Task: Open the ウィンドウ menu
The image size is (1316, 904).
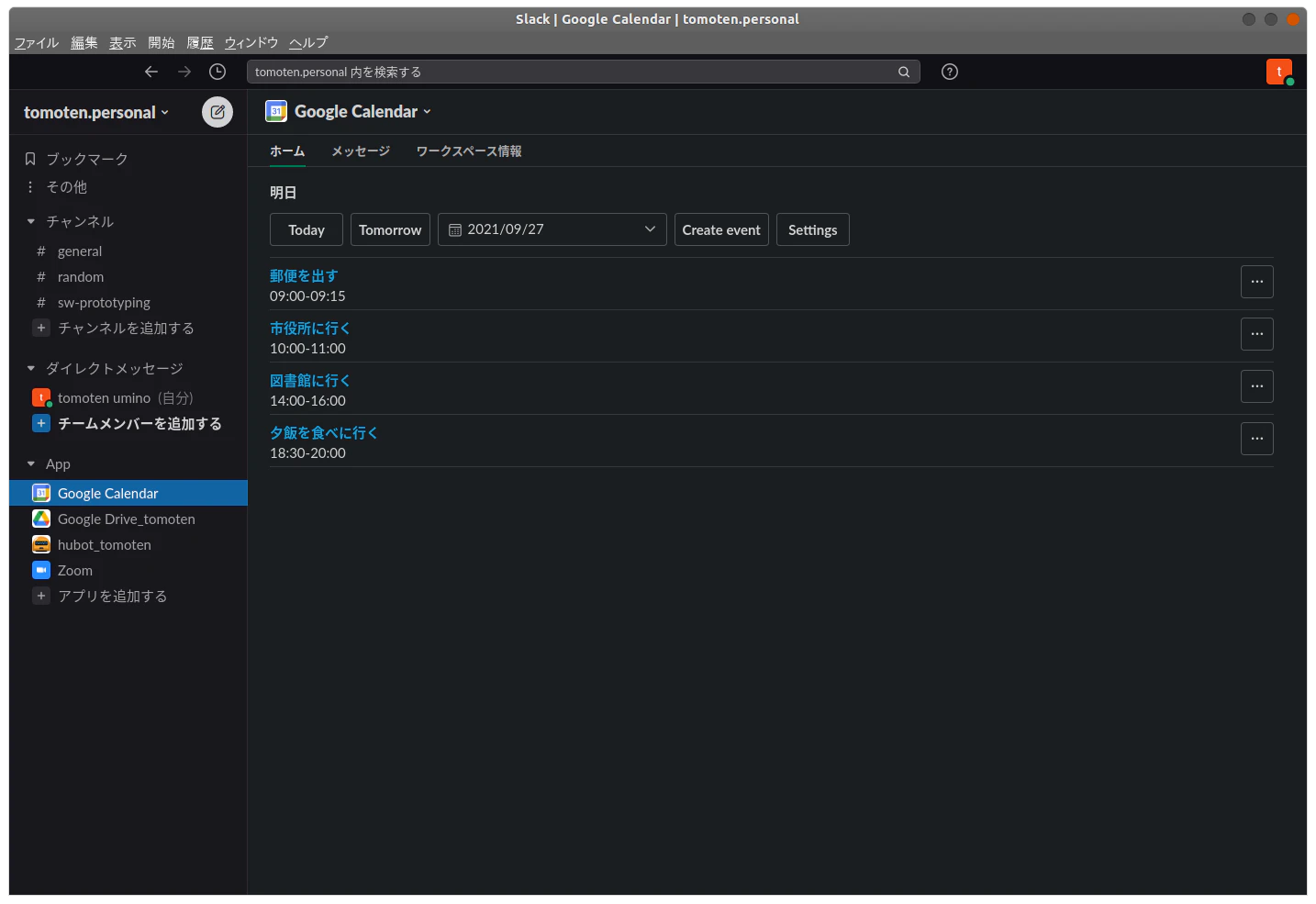Action: (x=251, y=42)
